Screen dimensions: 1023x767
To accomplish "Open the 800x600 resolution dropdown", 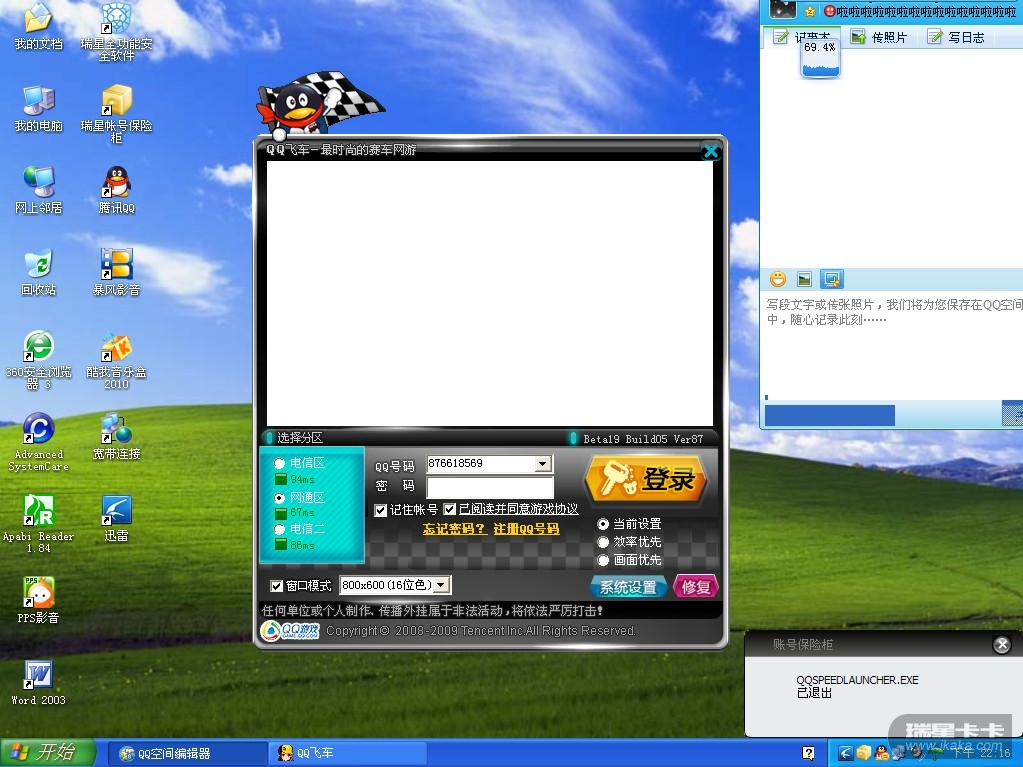I will tap(441, 585).
